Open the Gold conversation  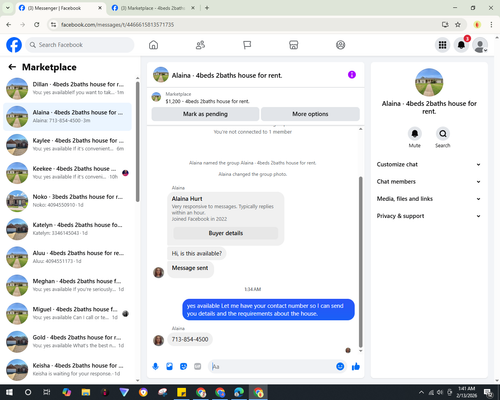click(x=67, y=342)
